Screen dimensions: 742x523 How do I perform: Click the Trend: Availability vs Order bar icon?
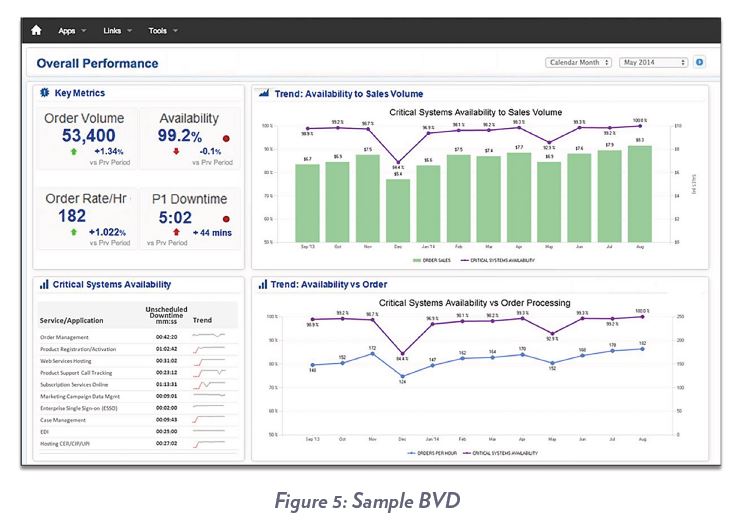[x=263, y=284]
